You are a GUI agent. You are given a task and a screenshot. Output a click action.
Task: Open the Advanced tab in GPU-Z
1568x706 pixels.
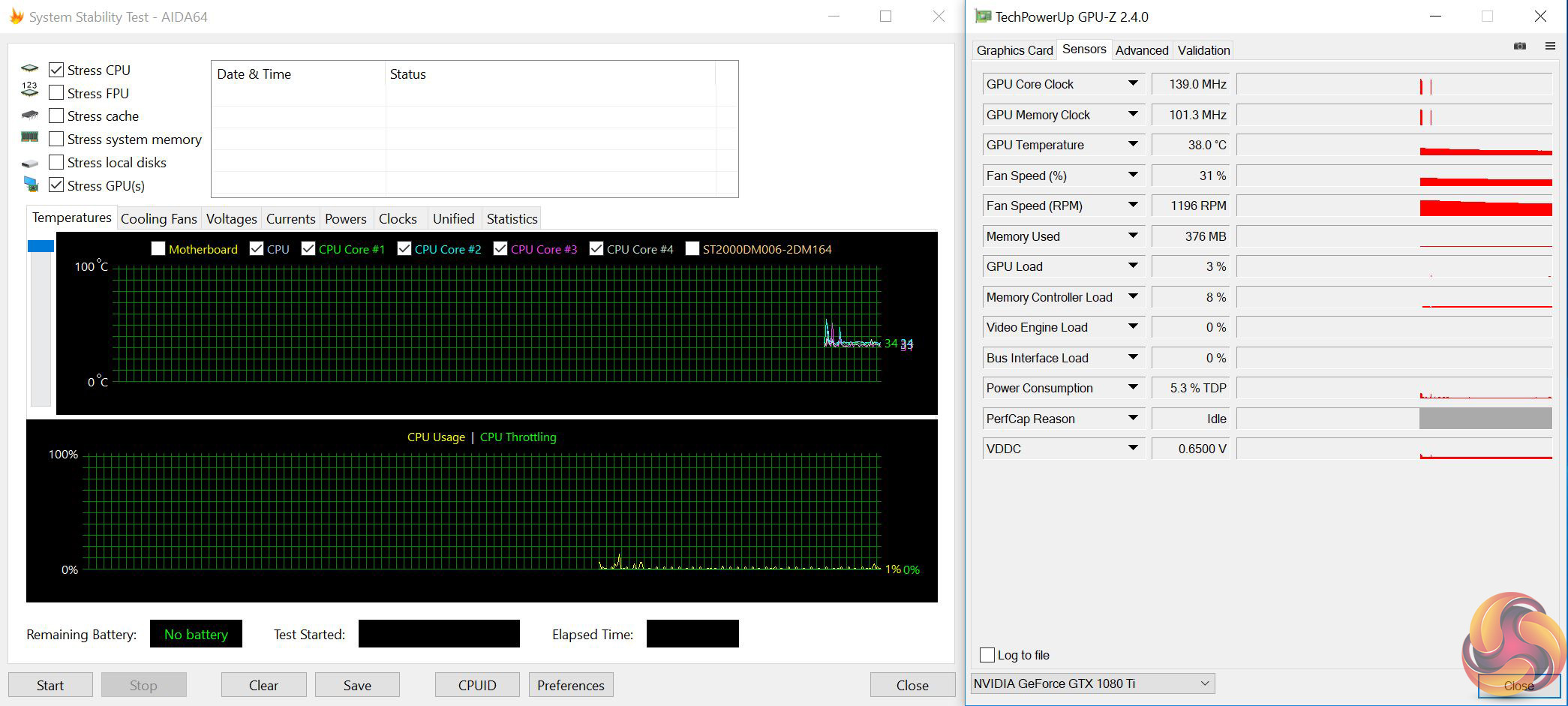click(x=1142, y=50)
